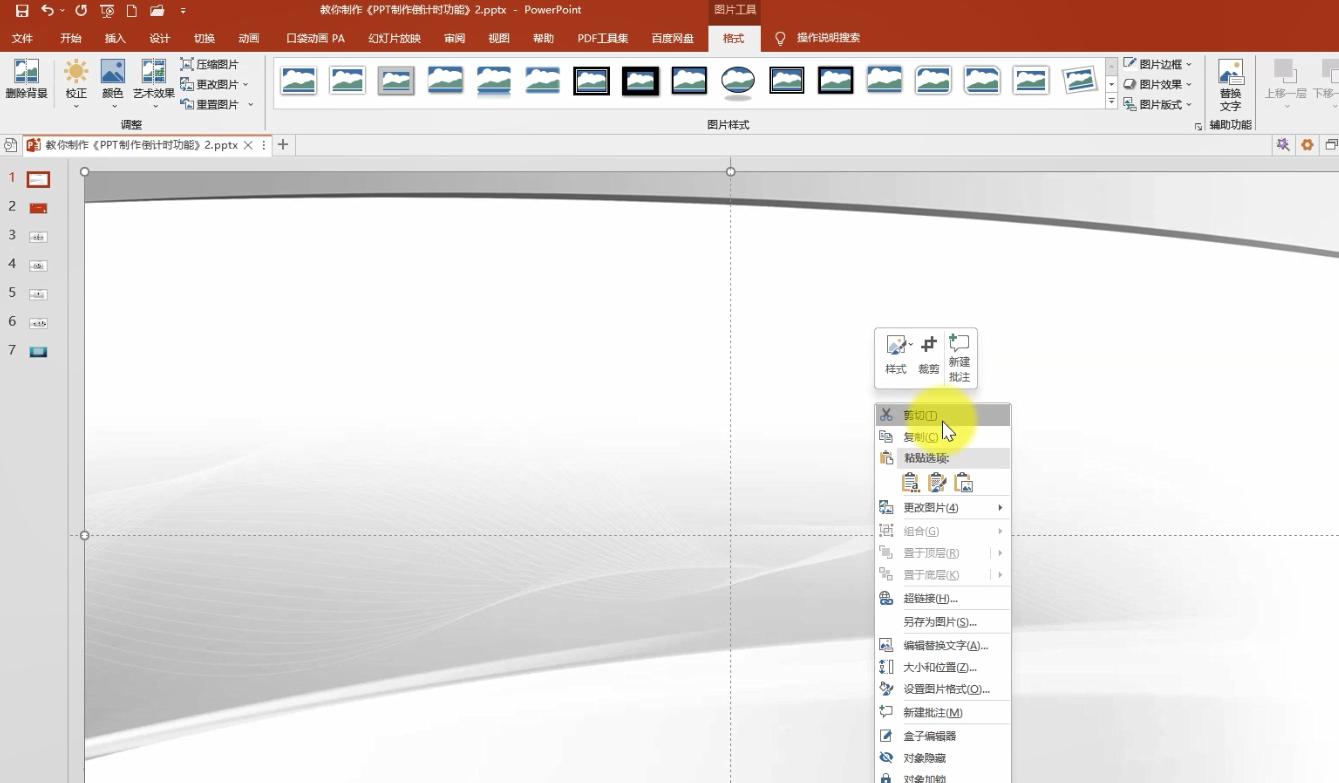Click the Undo arrow icon

click(x=47, y=11)
